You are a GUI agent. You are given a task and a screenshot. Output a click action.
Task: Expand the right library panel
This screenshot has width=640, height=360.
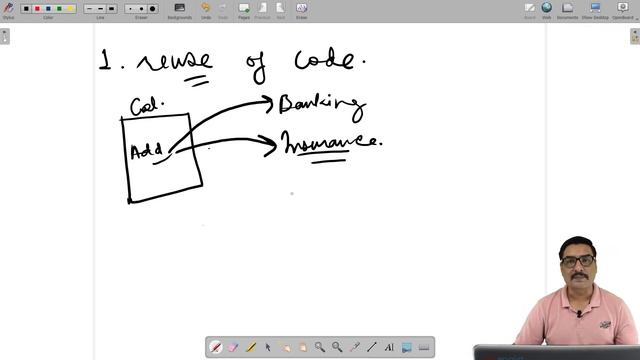(x=635, y=36)
